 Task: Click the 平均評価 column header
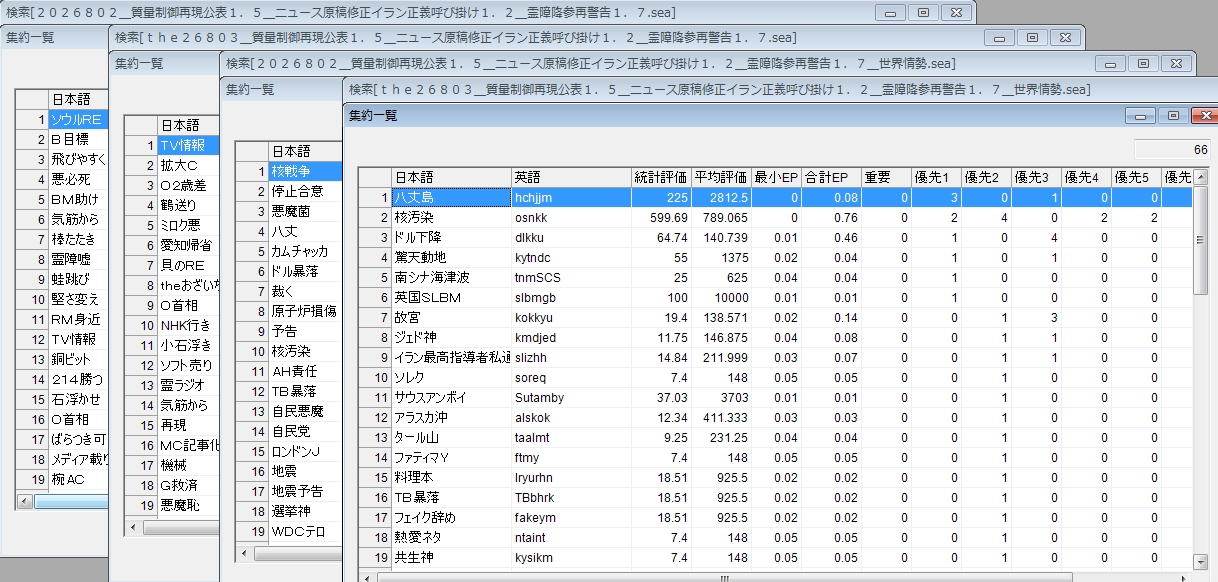(x=721, y=177)
